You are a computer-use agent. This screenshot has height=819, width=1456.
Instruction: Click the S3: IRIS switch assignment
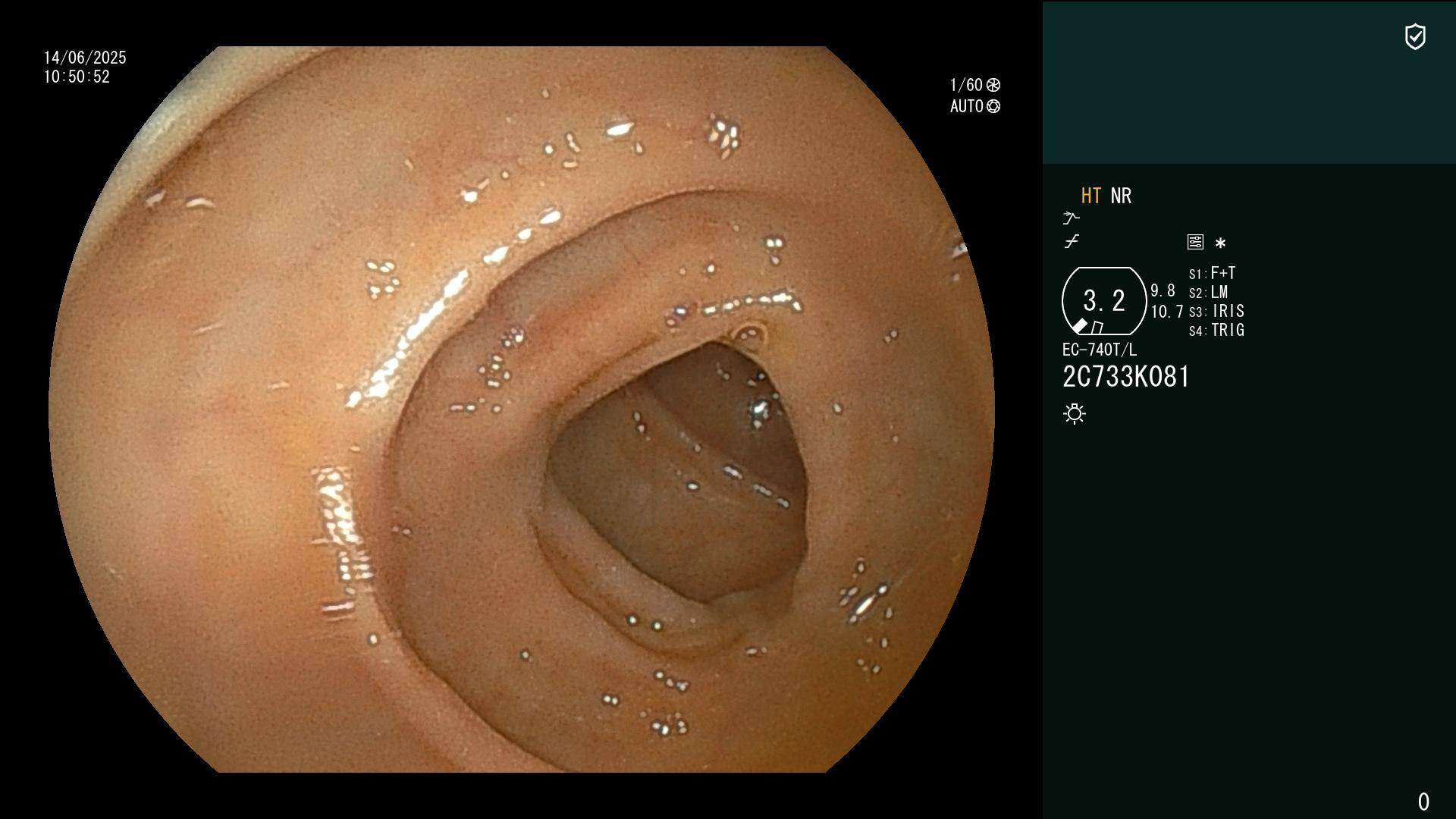pos(1216,311)
